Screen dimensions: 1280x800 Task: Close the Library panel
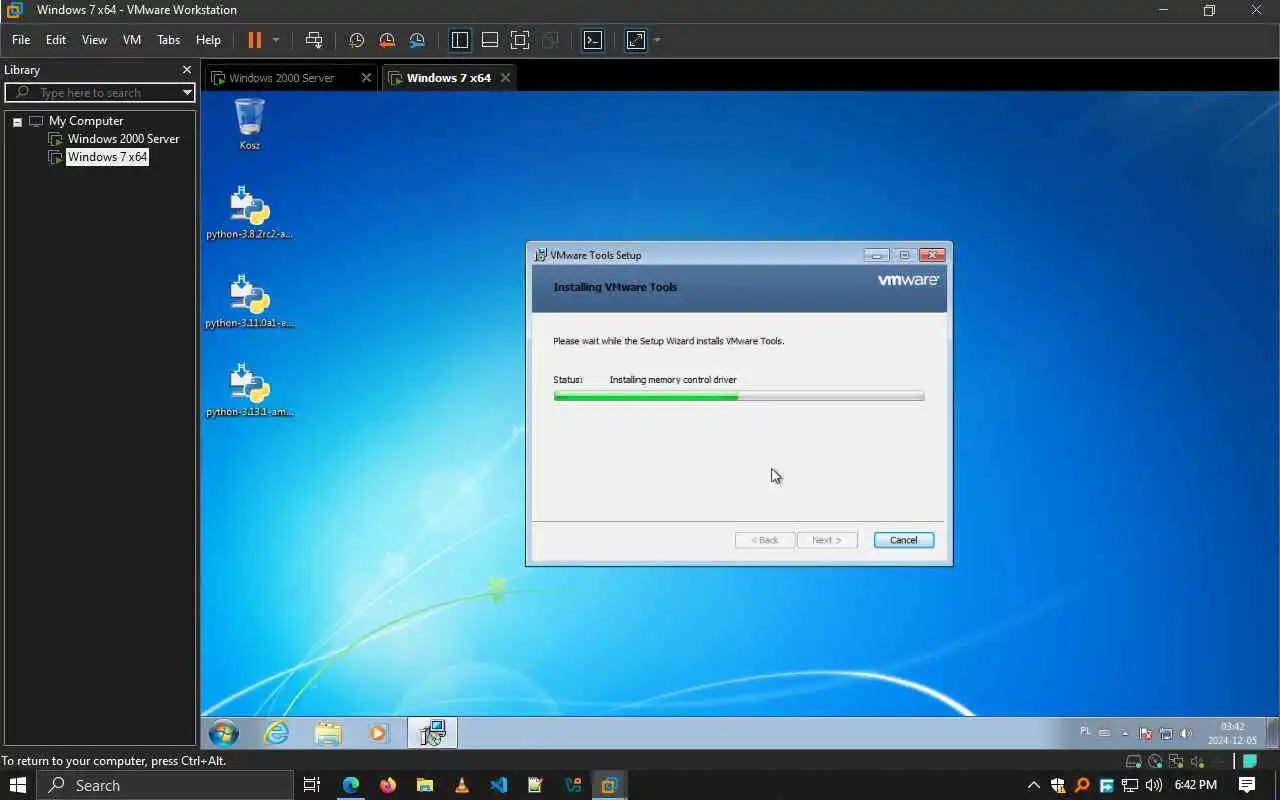click(186, 70)
